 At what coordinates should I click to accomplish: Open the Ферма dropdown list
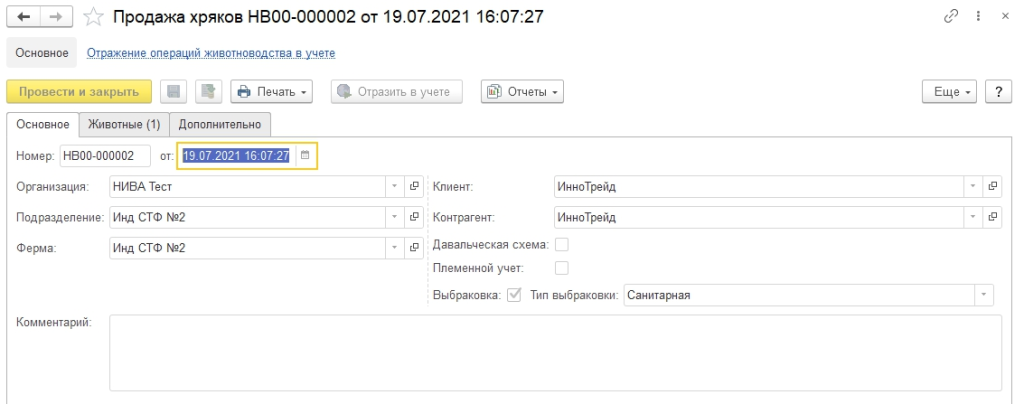394,248
